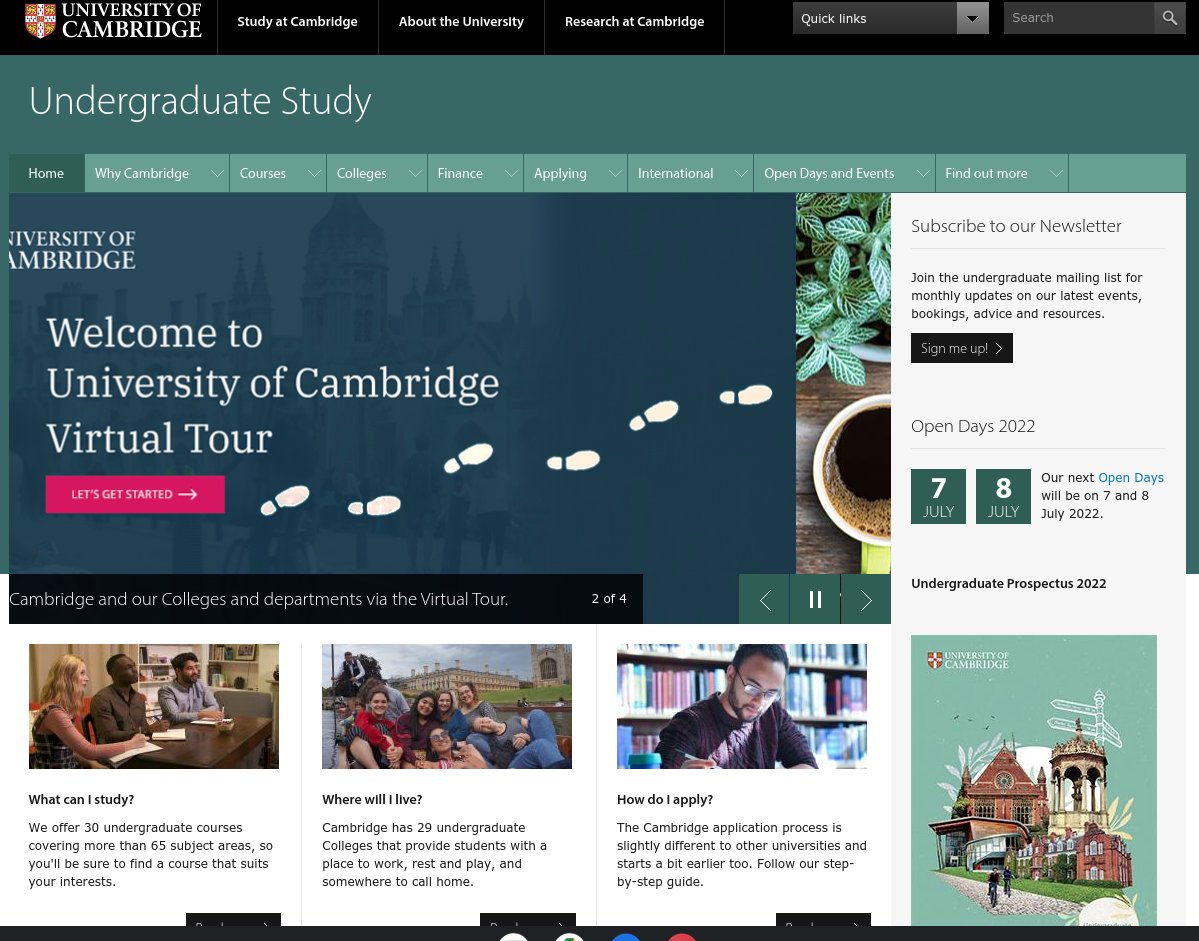Open the Finance navigation item
This screenshot has width=1199, height=941.
click(x=460, y=174)
